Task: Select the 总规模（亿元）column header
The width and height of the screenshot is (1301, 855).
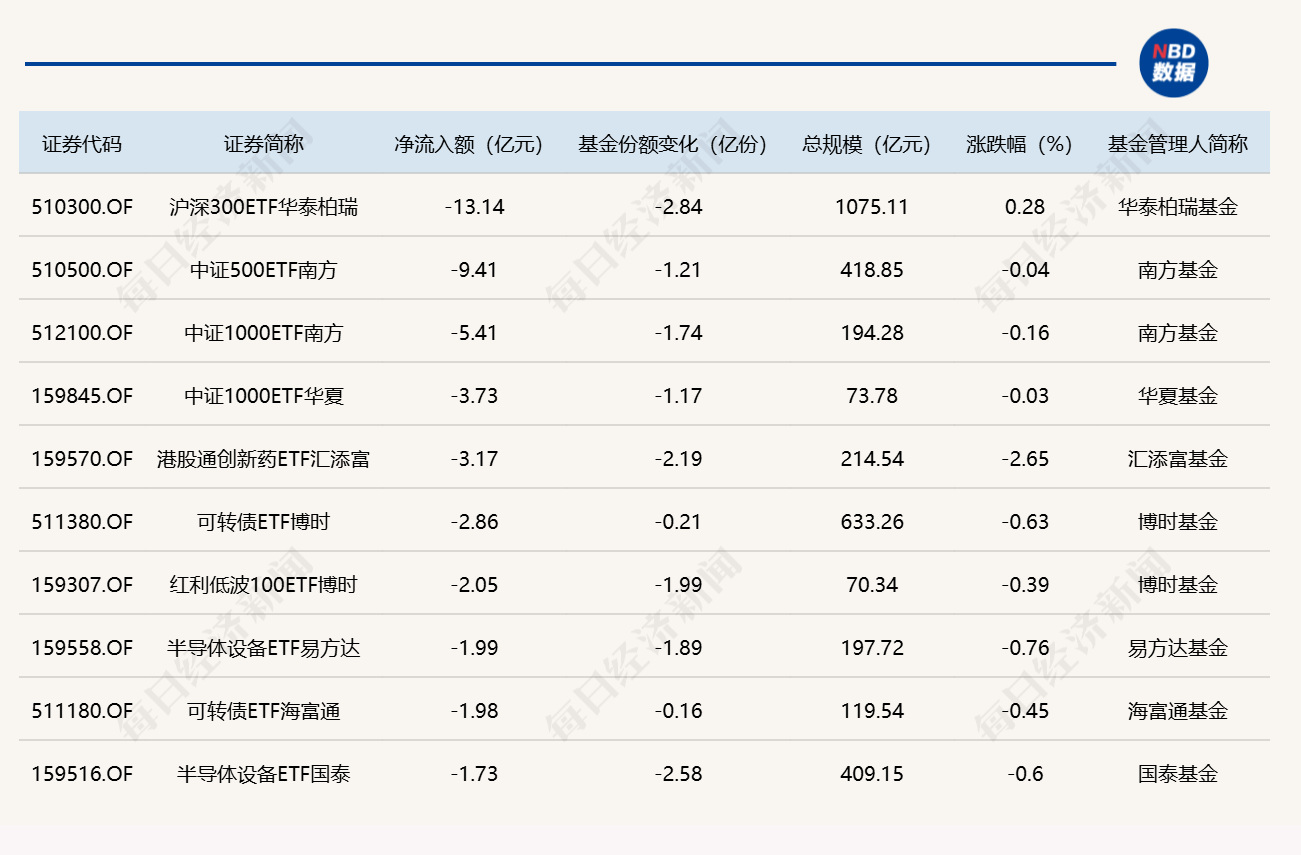Action: pyautogui.click(x=867, y=144)
